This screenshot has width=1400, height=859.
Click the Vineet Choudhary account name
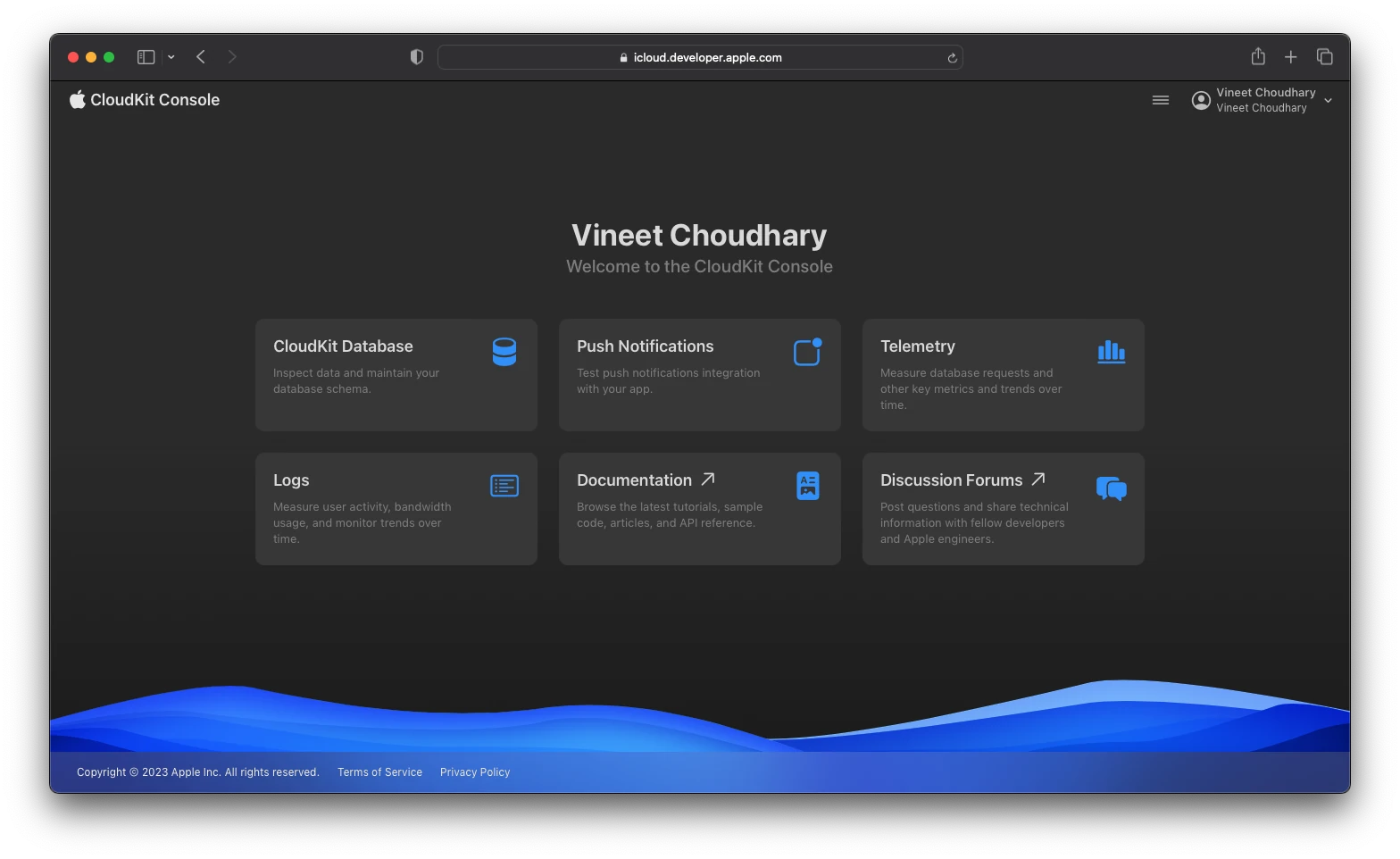[1266, 93]
